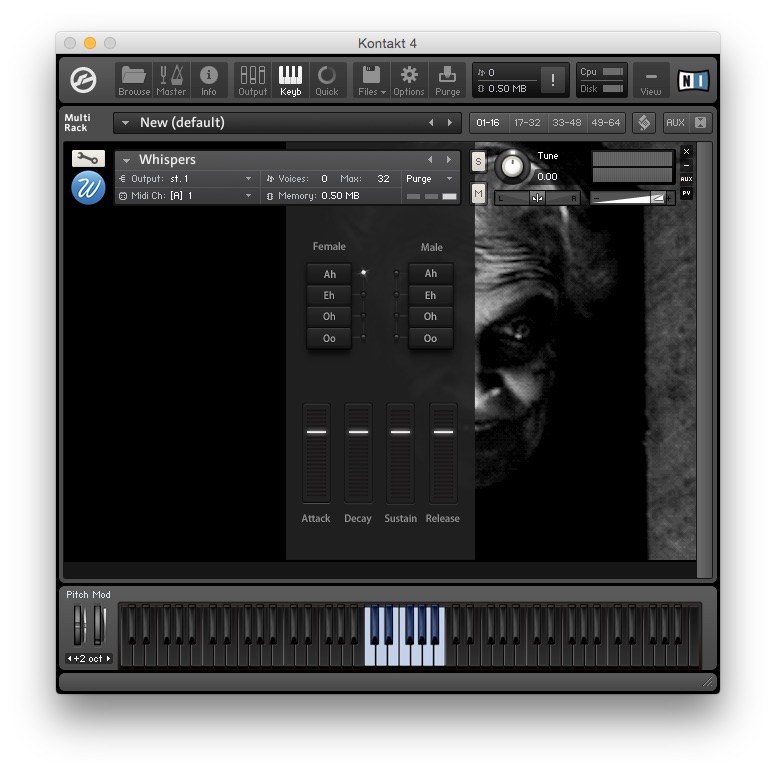
Task: Select Male Oo whisper
Action: (431, 339)
